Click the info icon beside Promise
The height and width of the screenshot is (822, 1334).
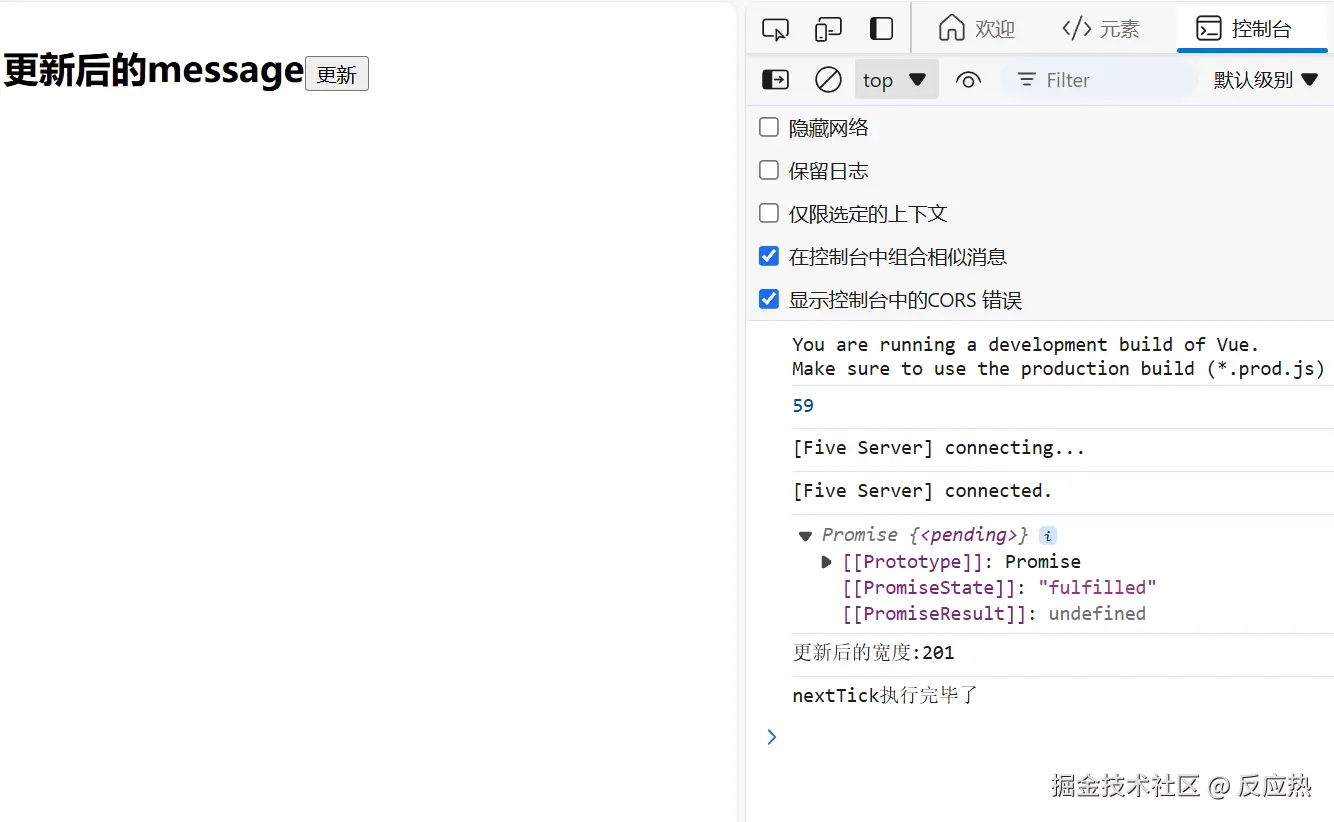[x=1047, y=535]
